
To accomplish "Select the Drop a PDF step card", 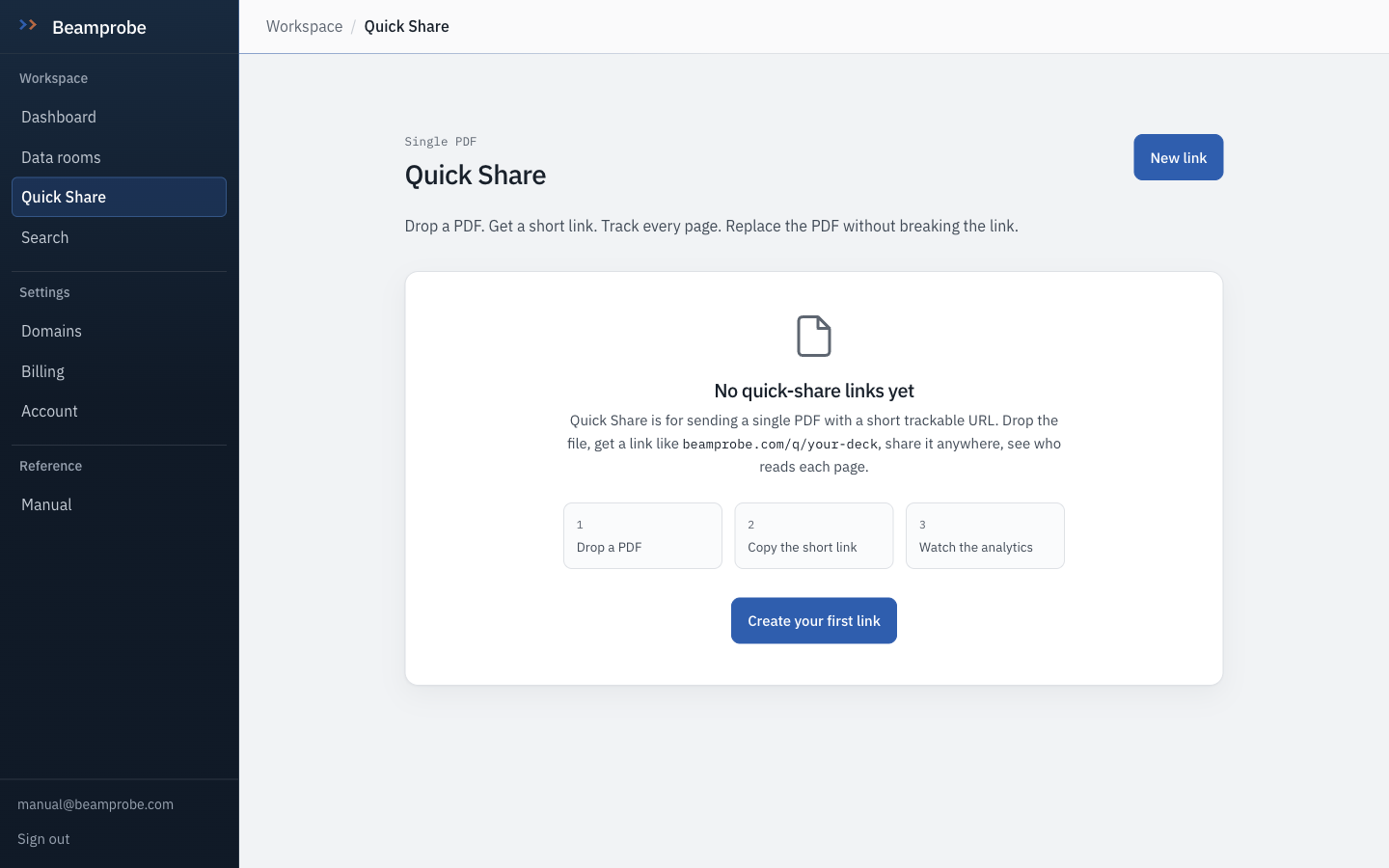I will (x=642, y=536).
